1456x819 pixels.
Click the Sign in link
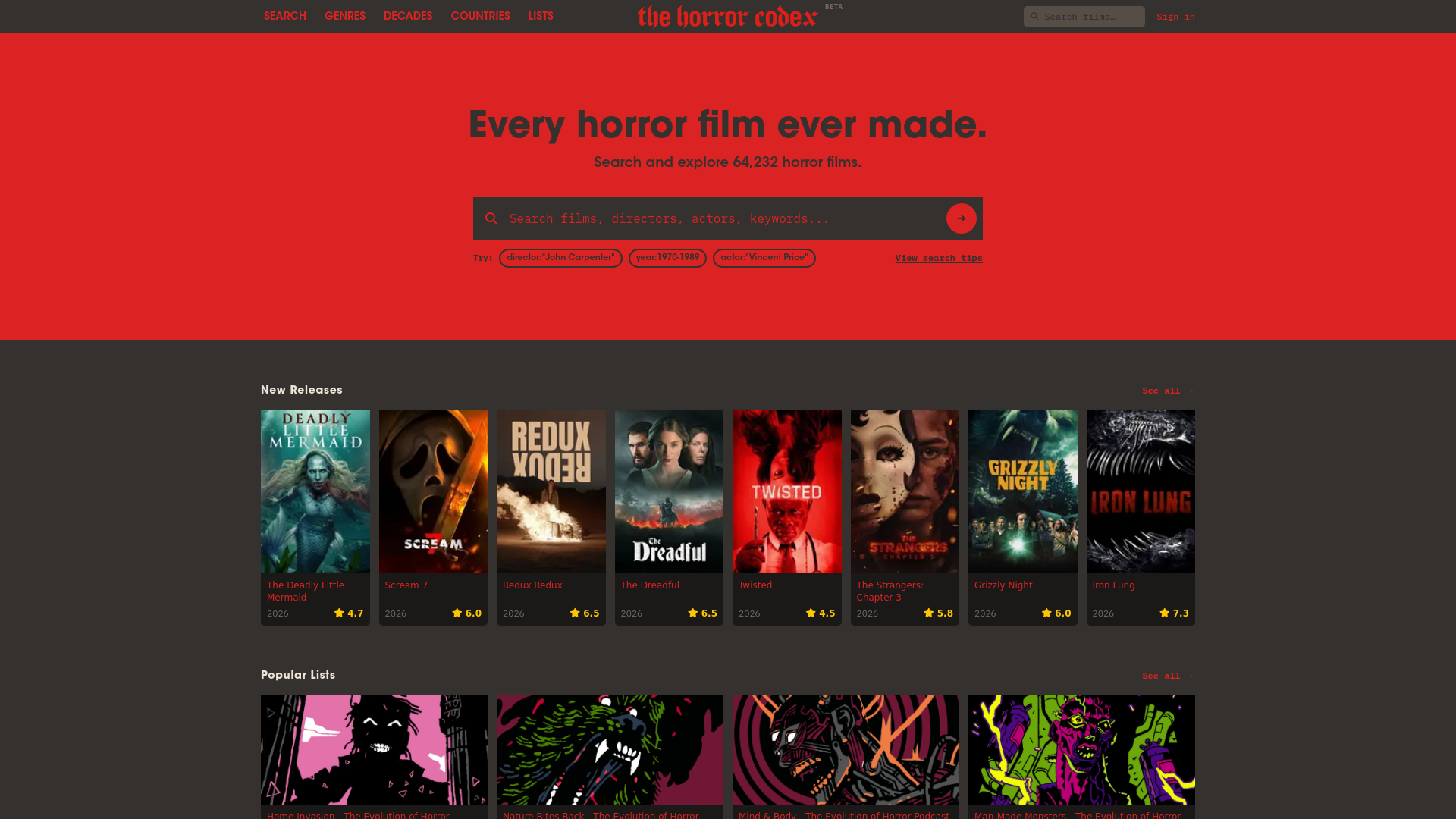coord(1175,17)
